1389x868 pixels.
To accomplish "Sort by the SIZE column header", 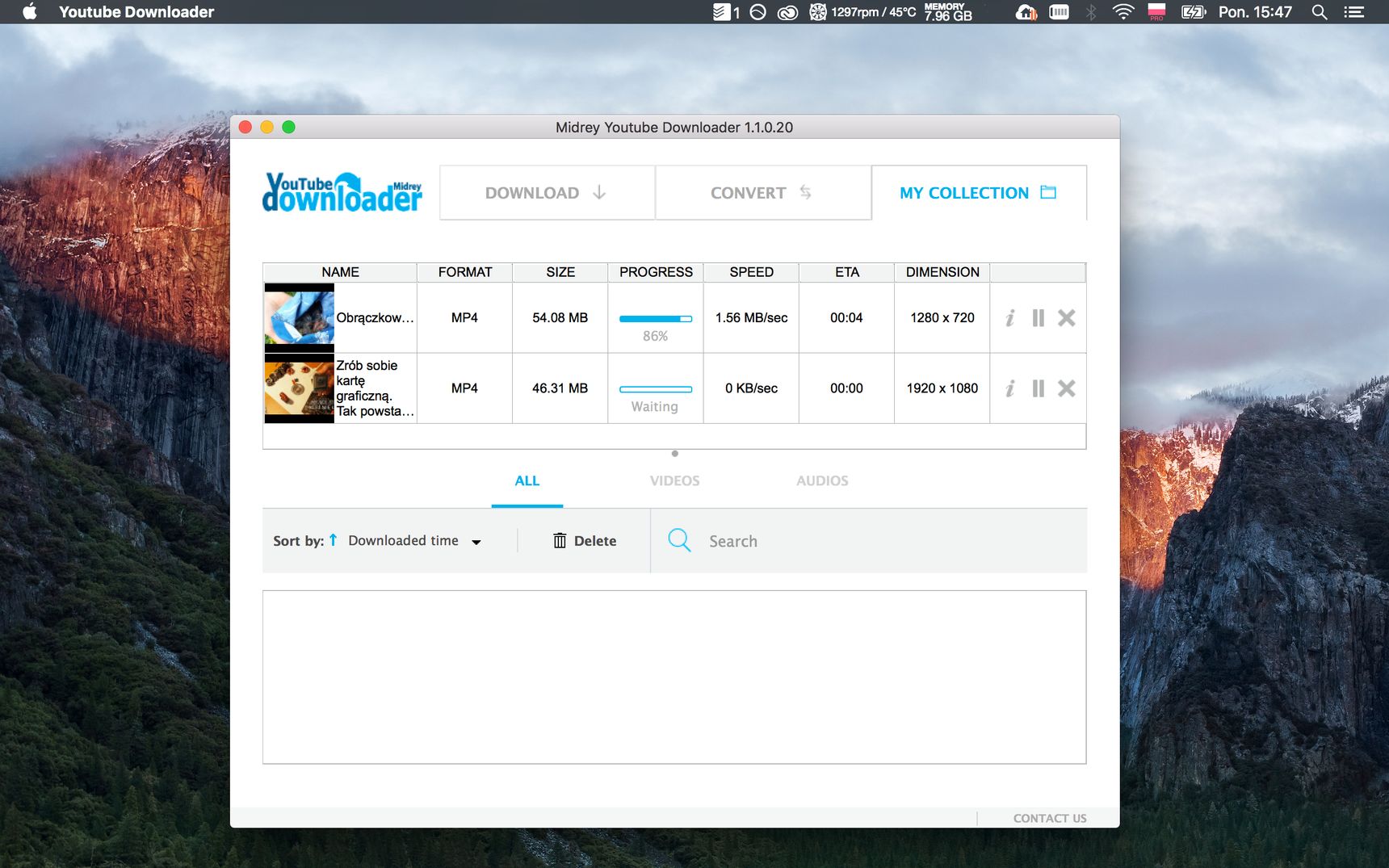I will tap(560, 272).
